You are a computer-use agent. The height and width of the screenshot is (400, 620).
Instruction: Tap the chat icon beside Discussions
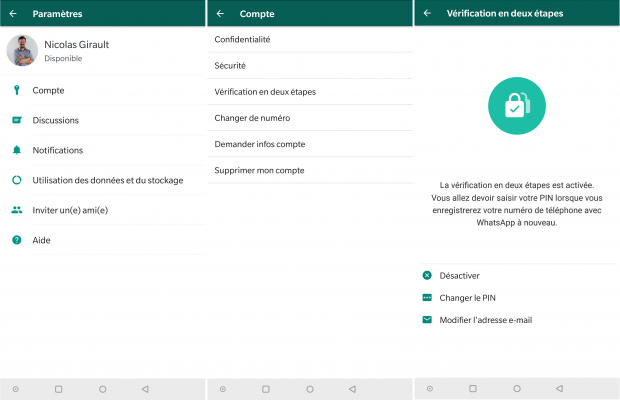coord(16,120)
